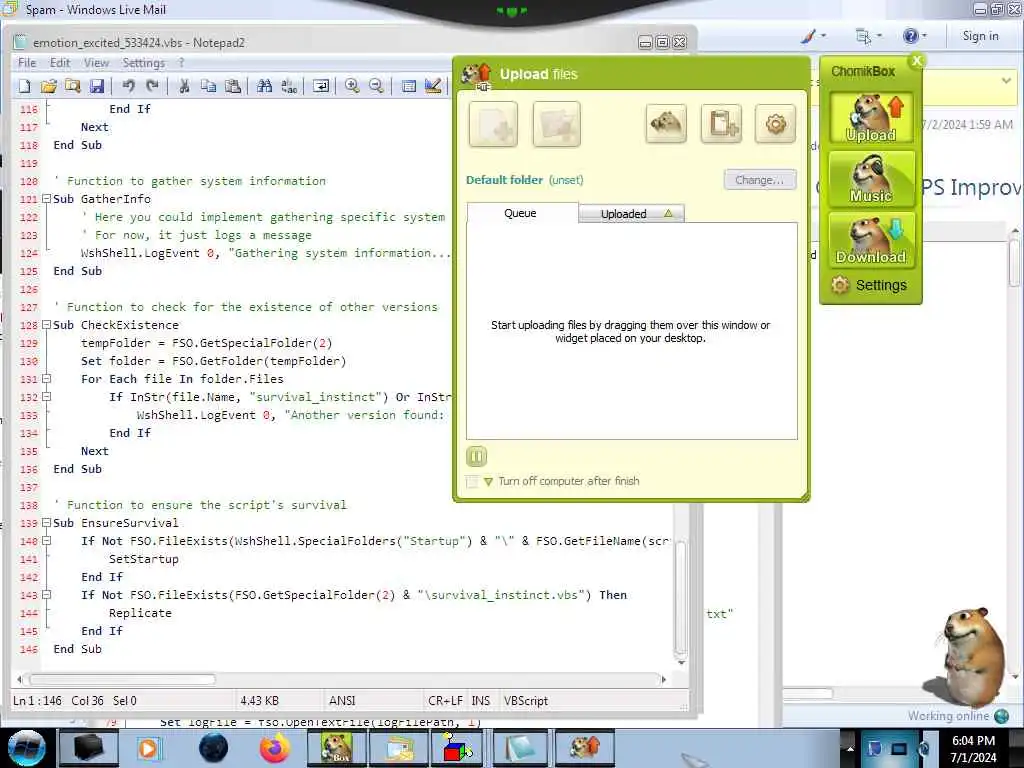
Task: Enable Turn off computer after finish checkbox
Action: (x=472, y=482)
